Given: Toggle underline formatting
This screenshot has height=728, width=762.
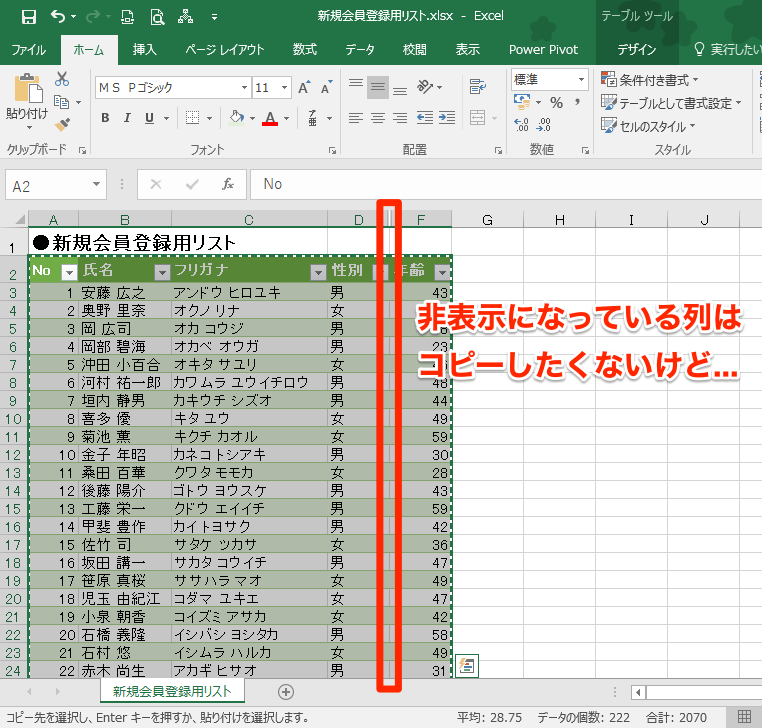Looking at the screenshot, I should (x=151, y=118).
